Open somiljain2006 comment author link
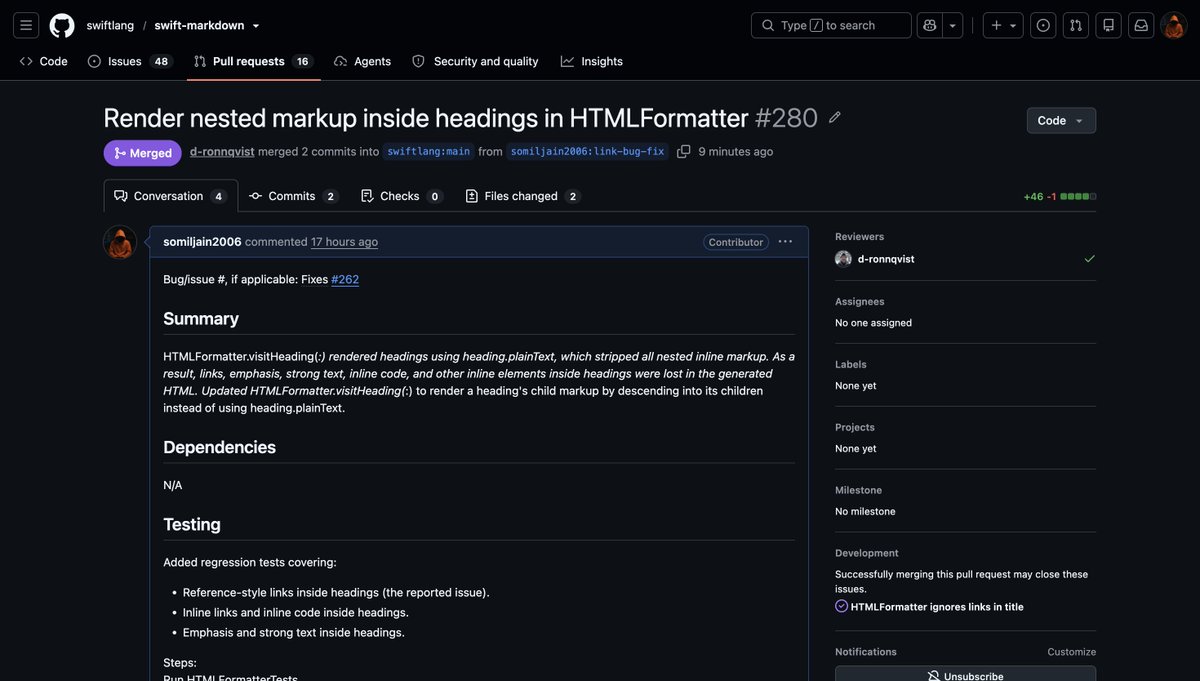The image size is (1200, 681). click(202, 242)
